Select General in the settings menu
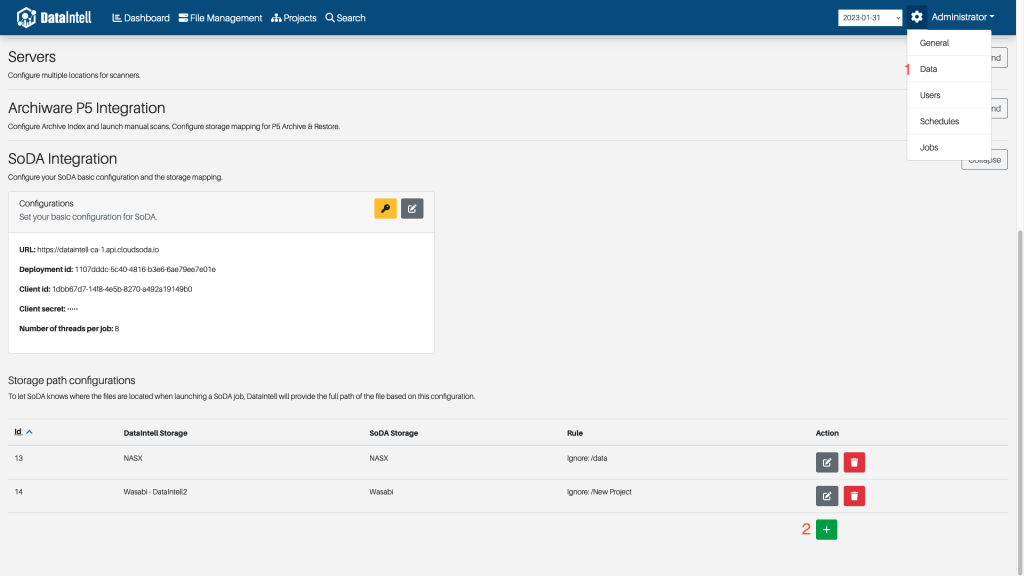 [x=948, y=43]
